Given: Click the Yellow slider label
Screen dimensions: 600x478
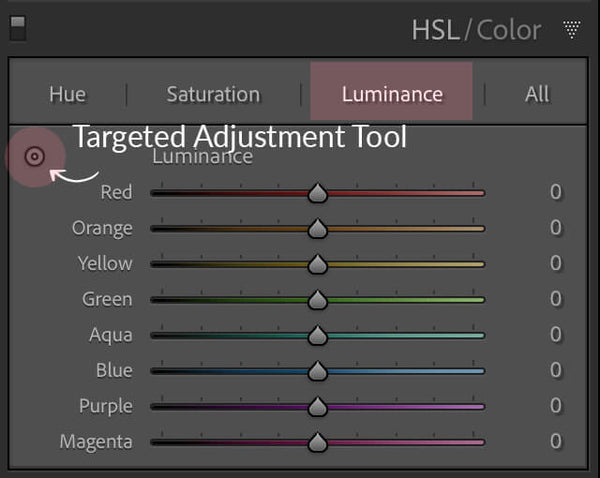Looking at the screenshot, I should 105,263.
